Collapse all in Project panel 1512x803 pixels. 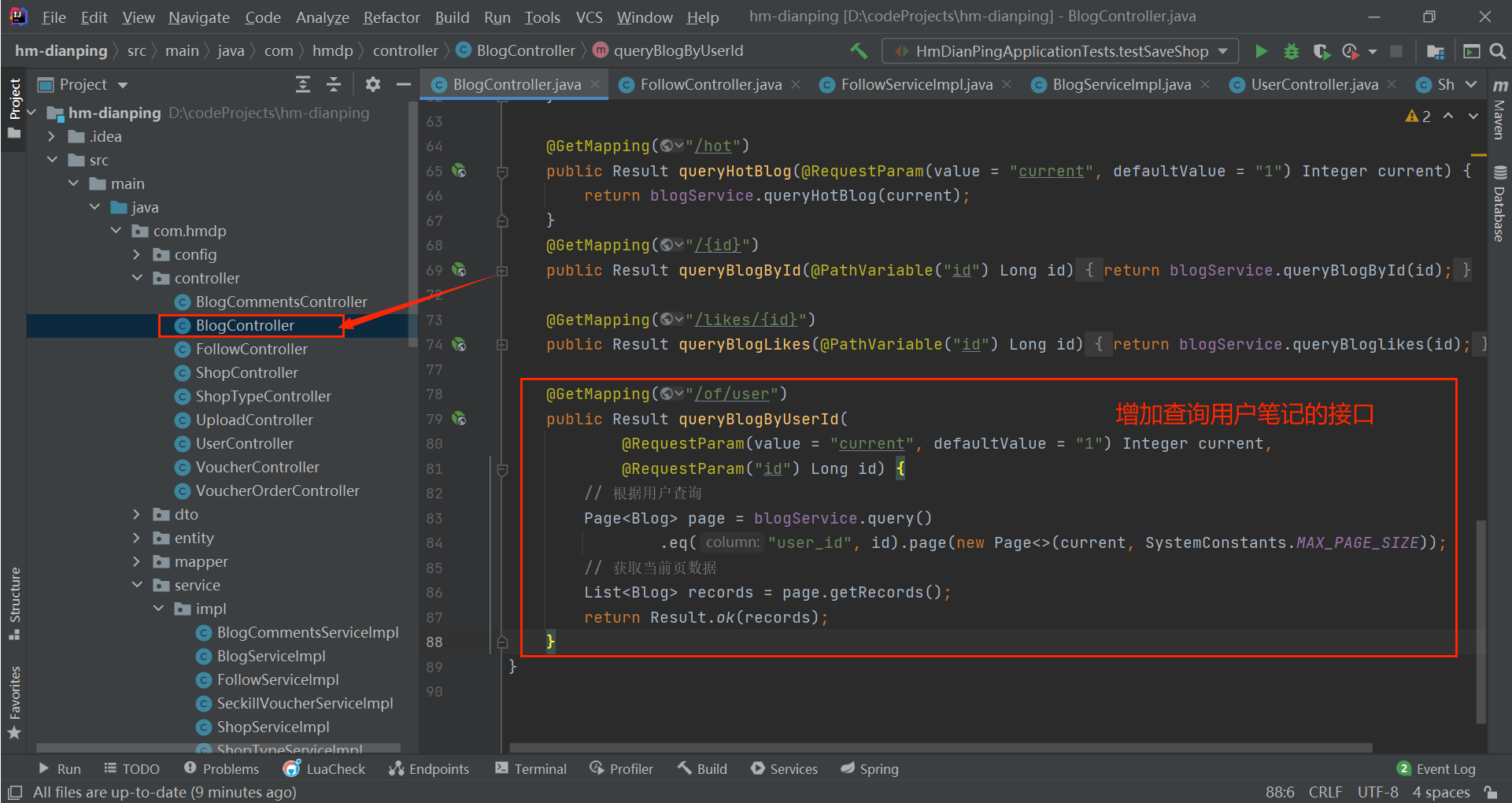[334, 84]
